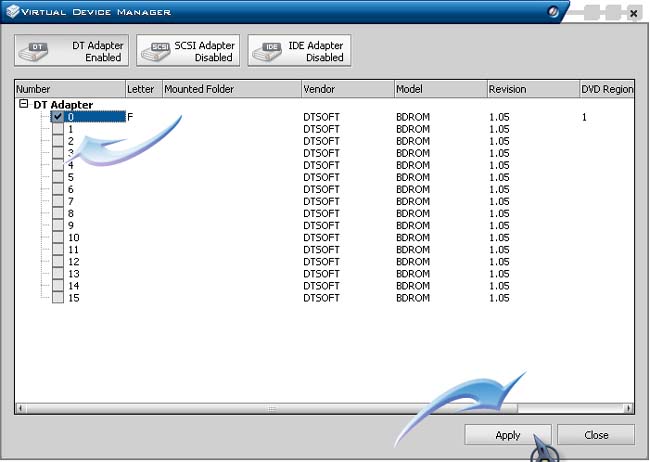This screenshot has width=650, height=462.
Task: Click the Apply button
Action: click(x=507, y=435)
